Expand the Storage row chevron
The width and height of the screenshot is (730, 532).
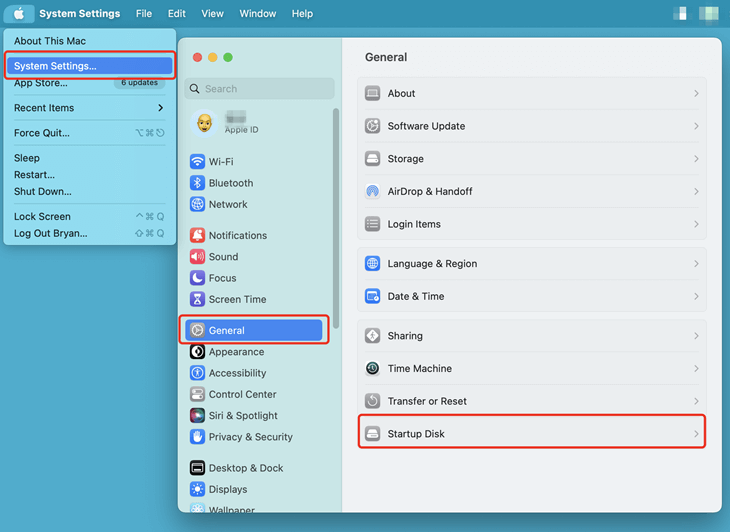click(x=696, y=159)
